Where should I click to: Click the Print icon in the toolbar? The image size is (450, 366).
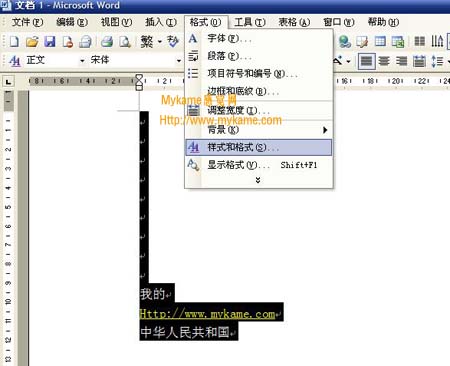107,42
